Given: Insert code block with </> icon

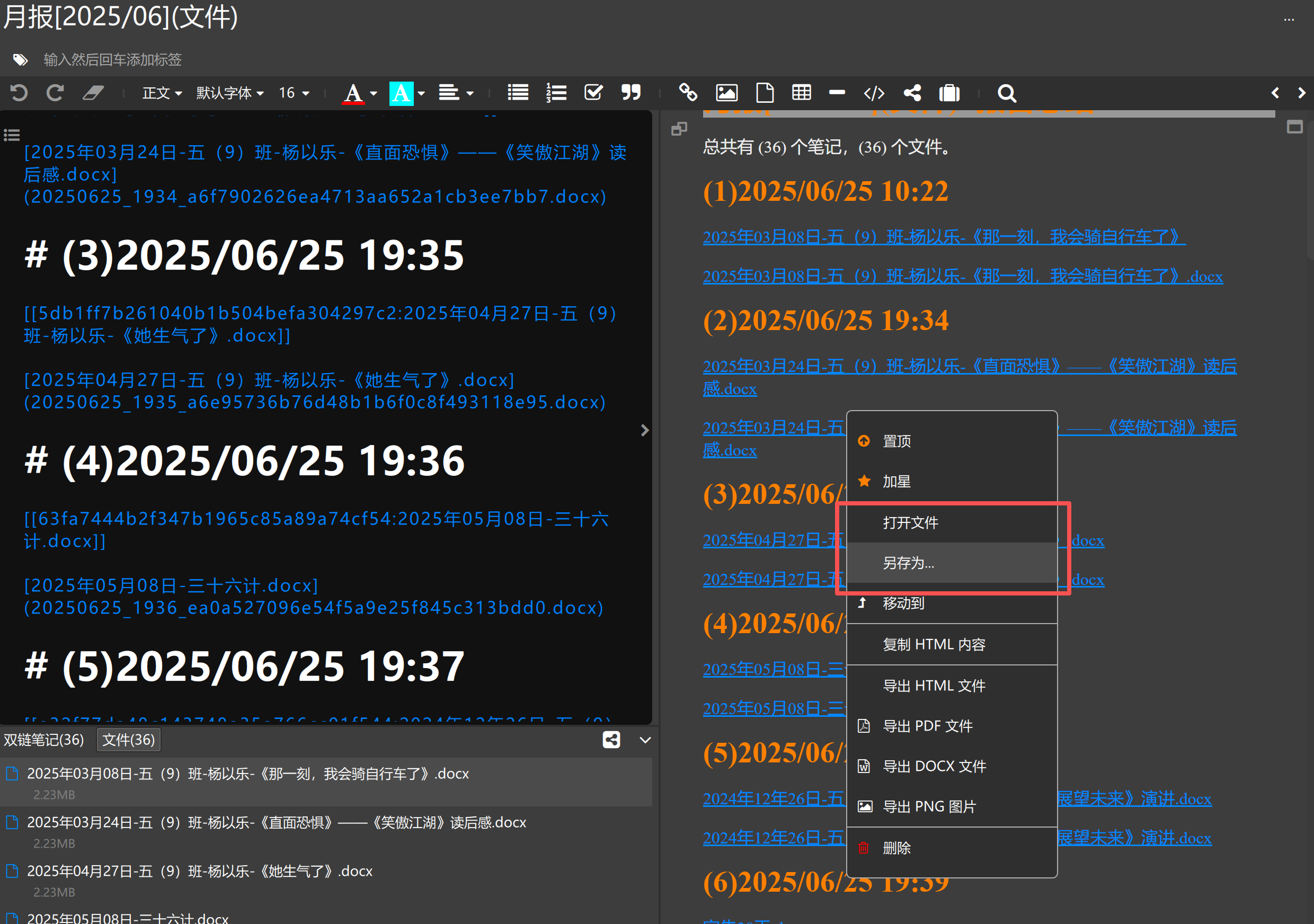Looking at the screenshot, I should (874, 93).
